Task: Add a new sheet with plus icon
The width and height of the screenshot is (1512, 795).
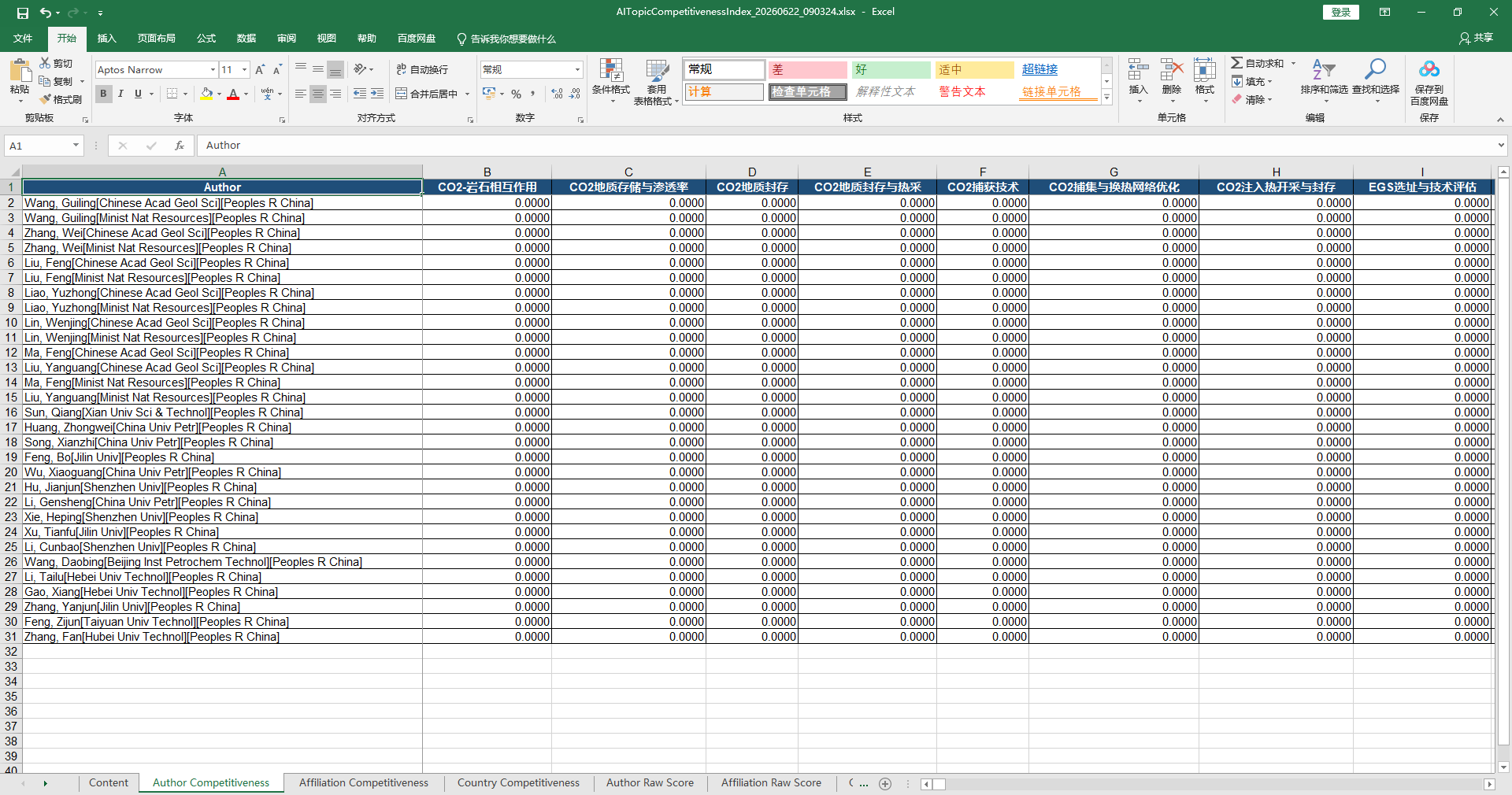Action: coord(885,783)
